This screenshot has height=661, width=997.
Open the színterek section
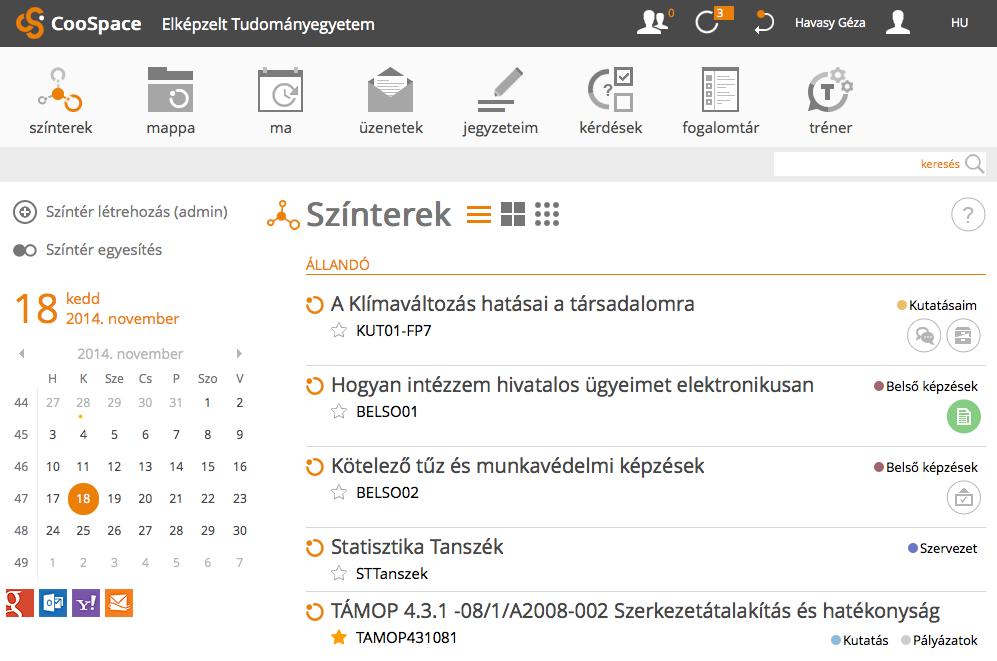pyautogui.click(x=60, y=101)
